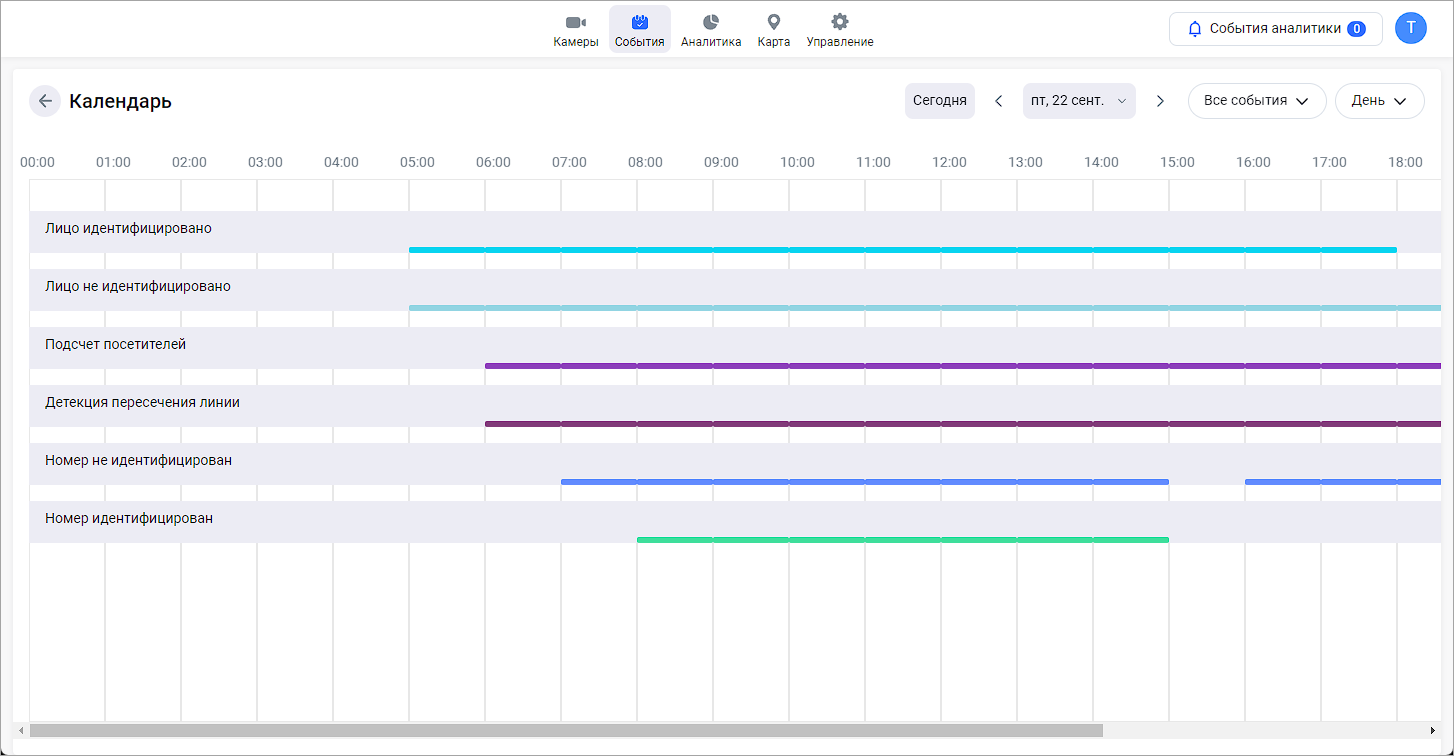Open the Карта map pin icon
The height and width of the screenshot is (756, 1454).
tap(773, 22)
